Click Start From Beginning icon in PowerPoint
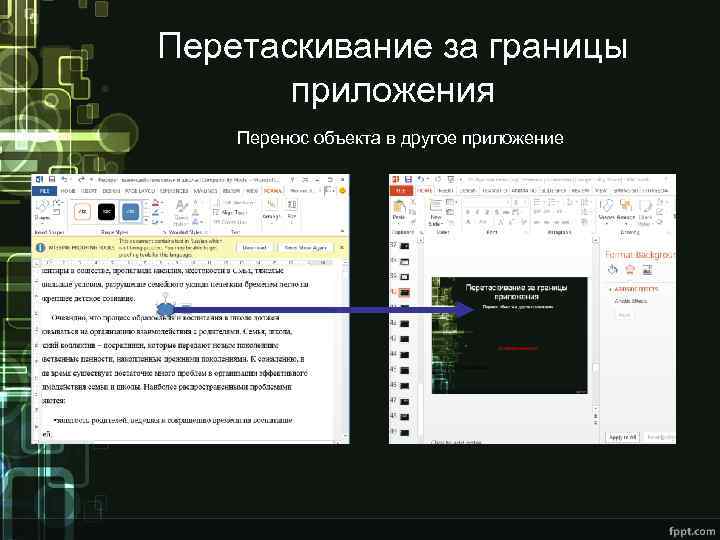Viewport: 720px width, 540px height. pos(451,180)
